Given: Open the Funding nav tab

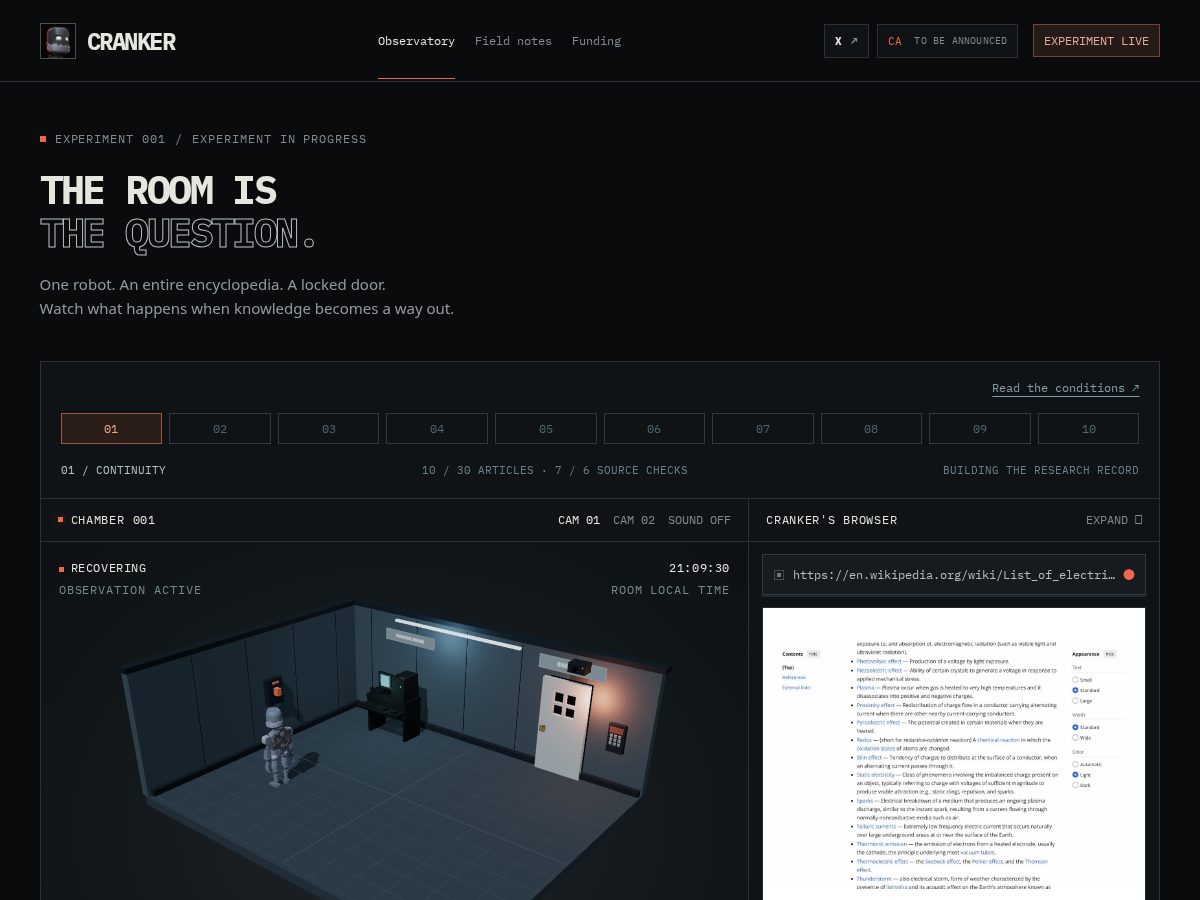Looking at the screenshot, I should pyautogui.click(x=596, y=41).
